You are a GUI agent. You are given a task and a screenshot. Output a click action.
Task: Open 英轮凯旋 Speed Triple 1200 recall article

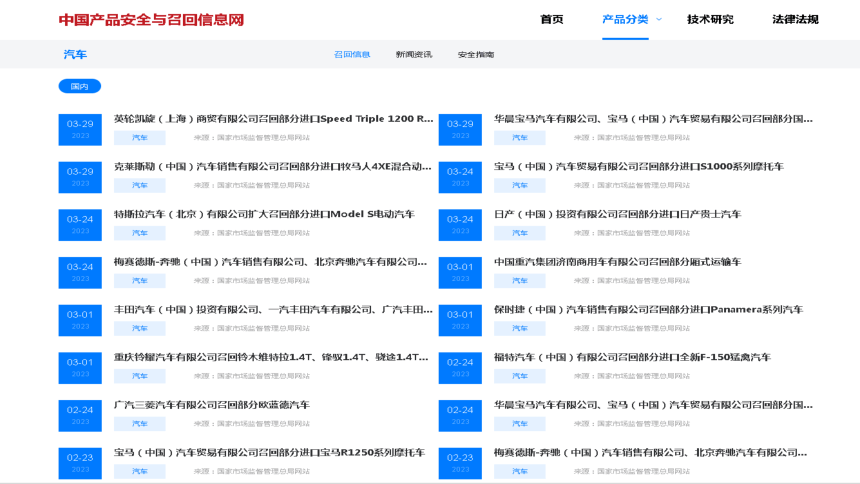click(x=273, y=119)
